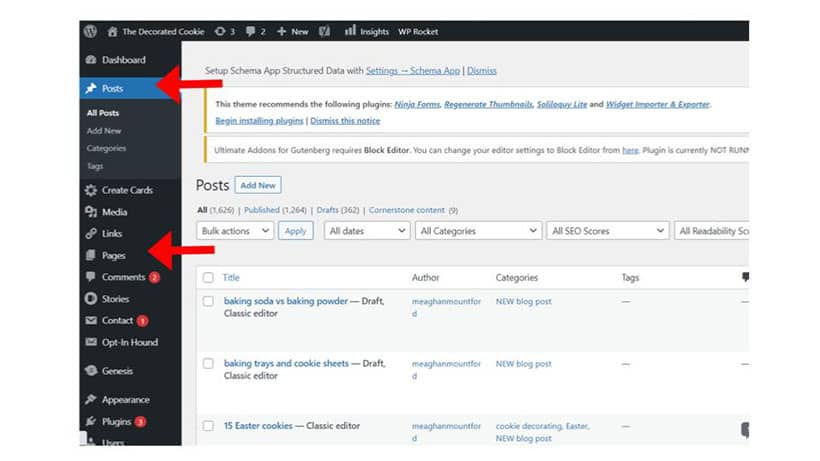Sort posts by Title column header
This screenshot has width=820, height=461.
(x=231, y=278)
